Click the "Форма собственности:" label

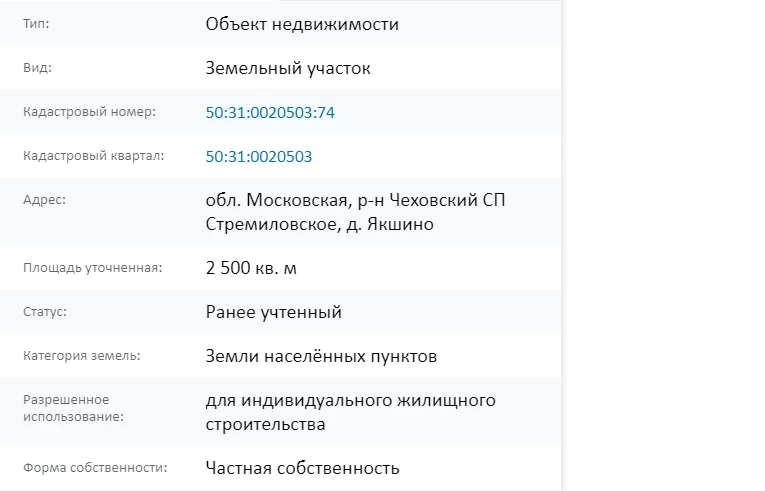(95, 467)
